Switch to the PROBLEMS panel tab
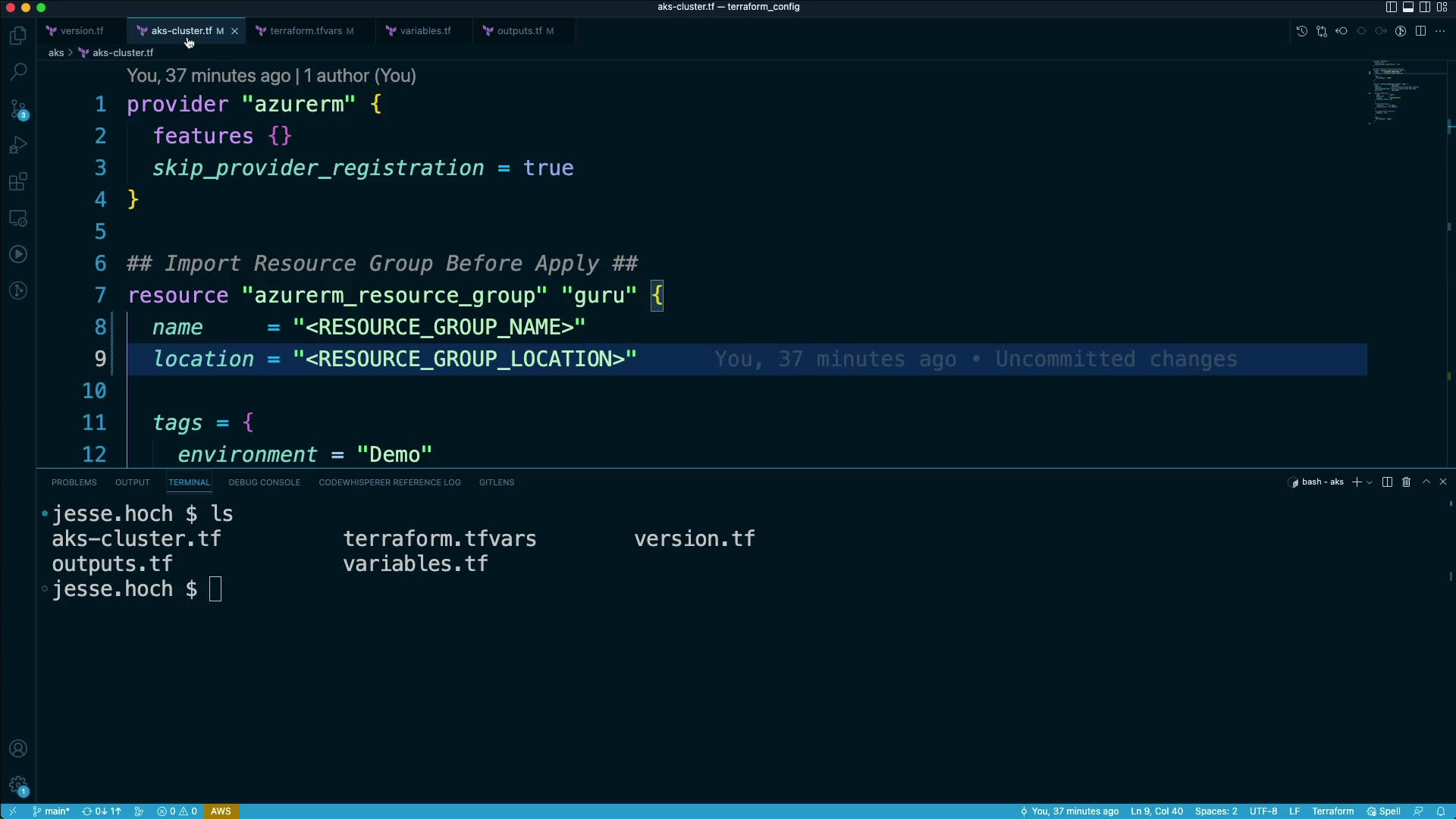 pyautogui.click(x=74, y=482)
